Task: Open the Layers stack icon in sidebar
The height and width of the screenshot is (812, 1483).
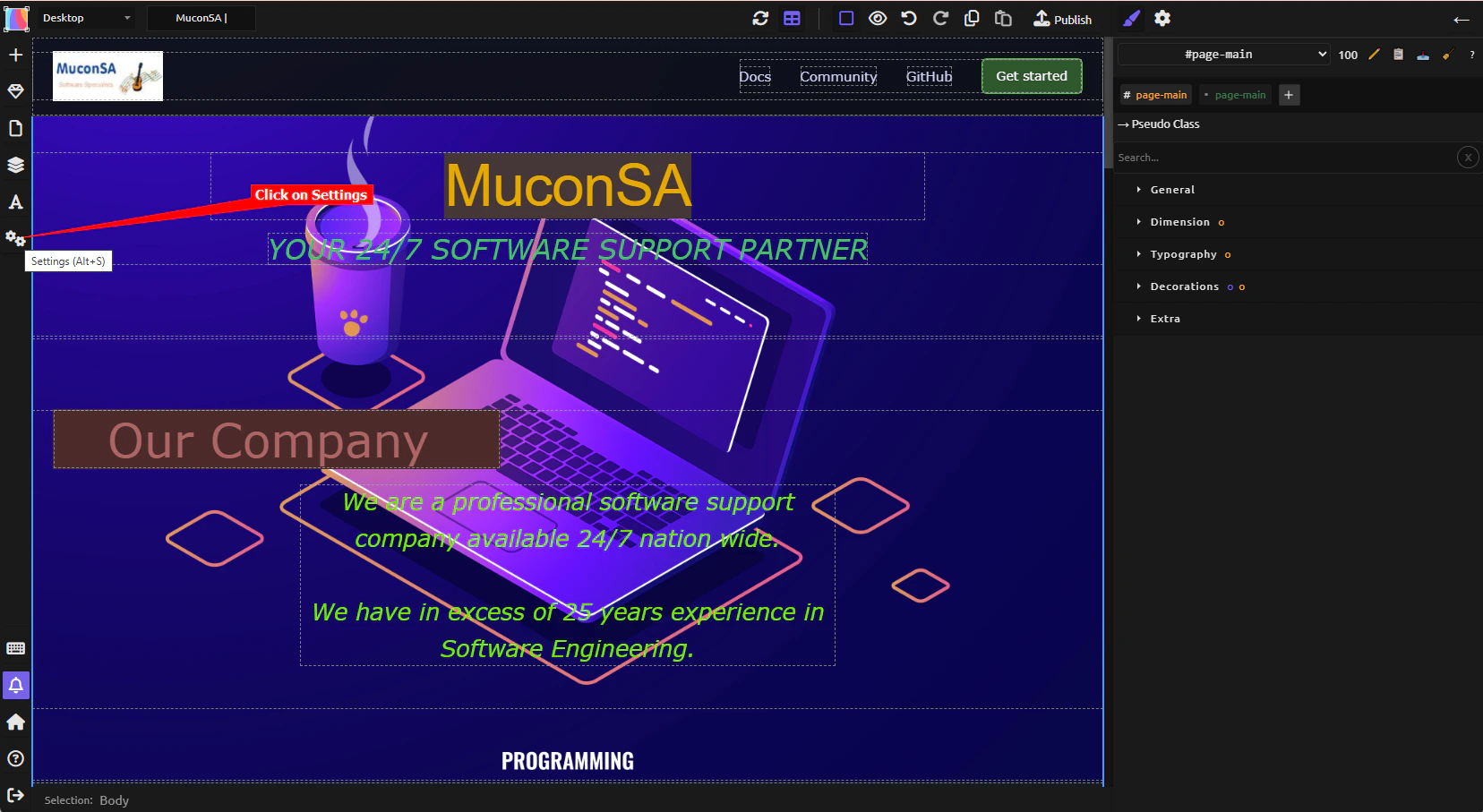Action: pos(15,165)
